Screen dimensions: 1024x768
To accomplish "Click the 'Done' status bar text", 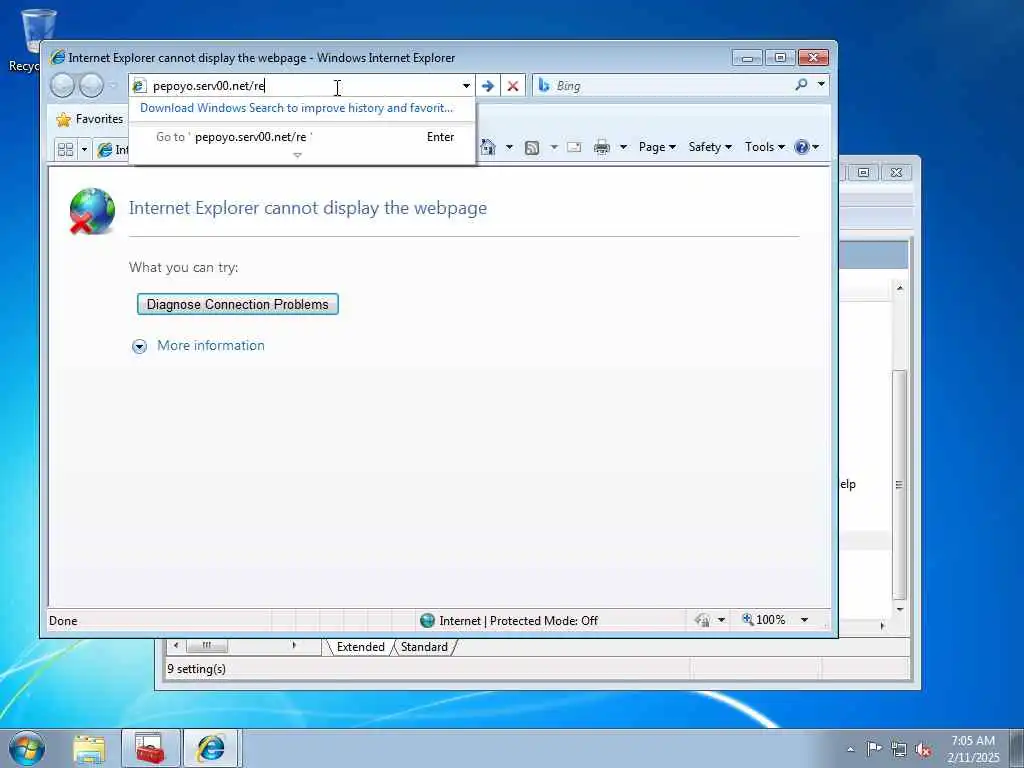I will pyautogui.click(x=63, y=620).
